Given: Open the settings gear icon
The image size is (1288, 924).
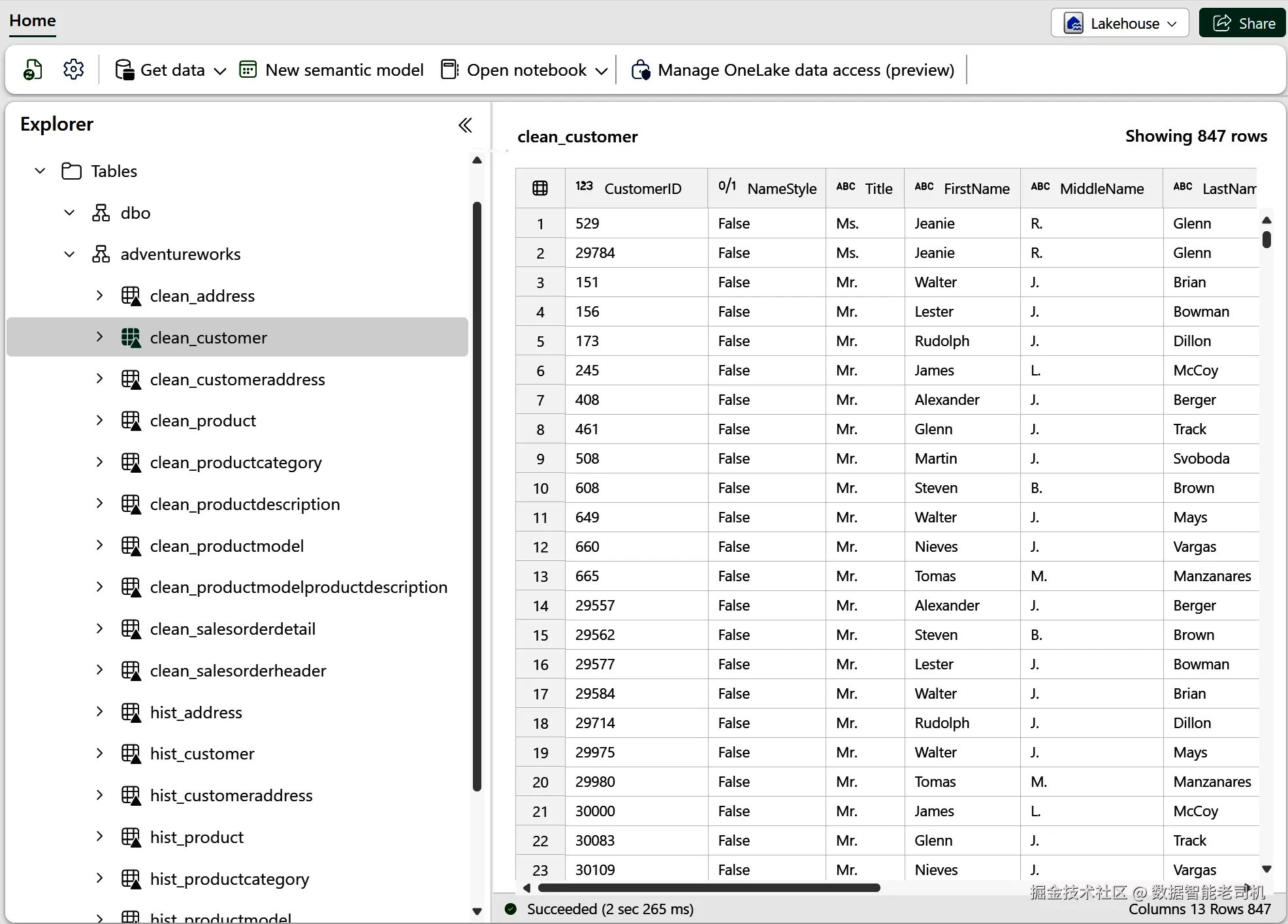Looking at the screenshot, I should click(x=73, y=69).
